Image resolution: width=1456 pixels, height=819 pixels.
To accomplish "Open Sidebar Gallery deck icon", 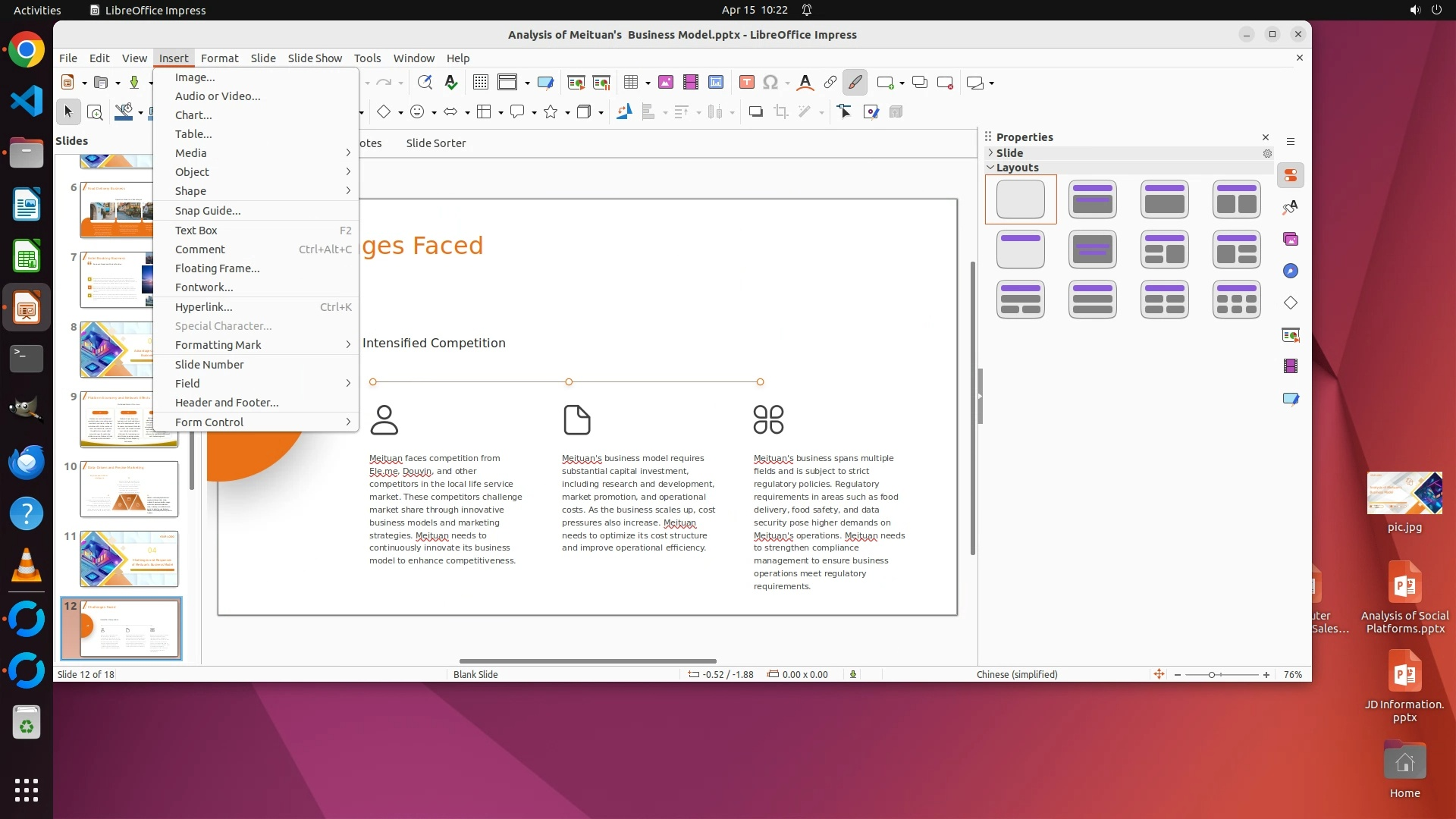I will point(1291,240).
